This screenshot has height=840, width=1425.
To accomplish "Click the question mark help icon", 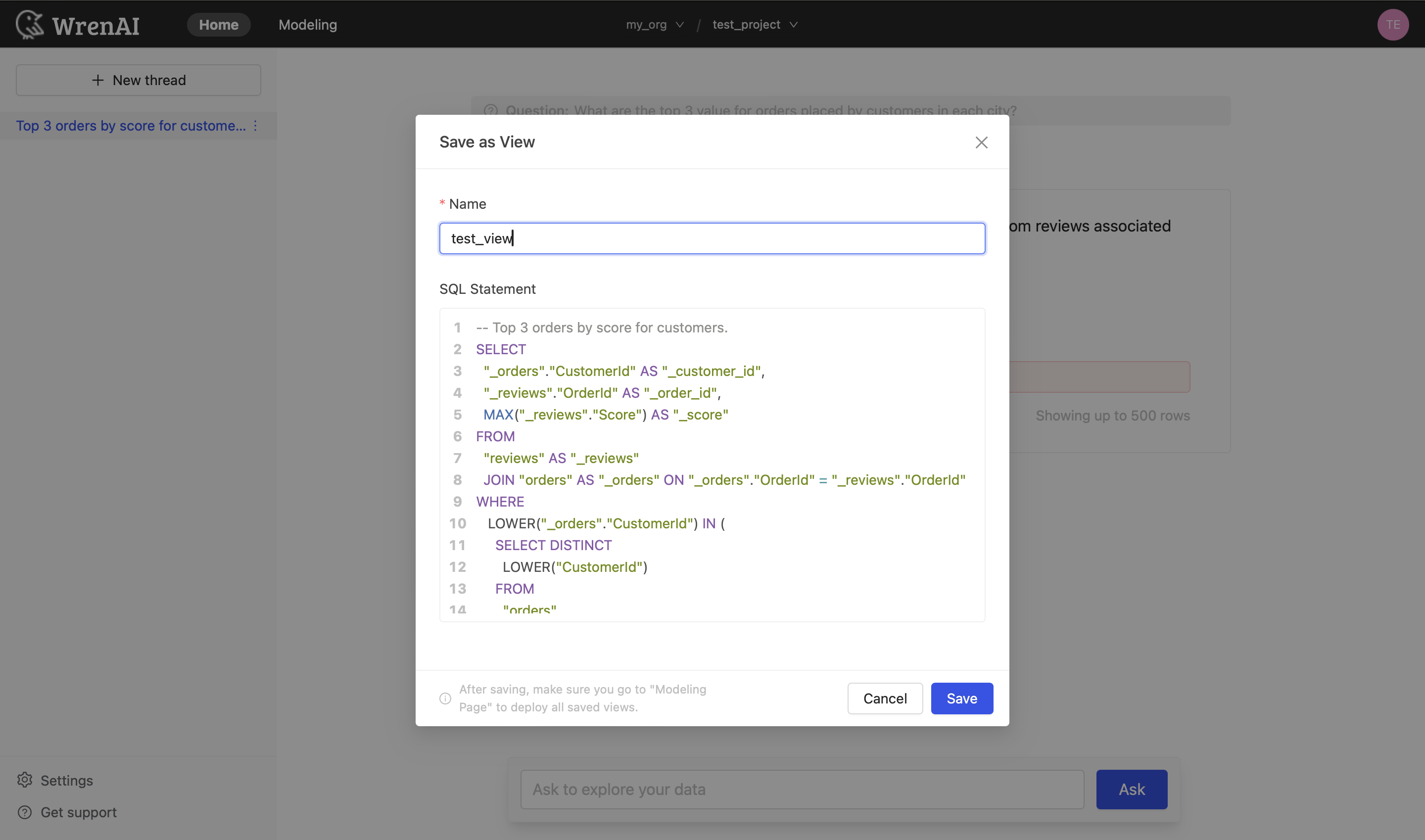I will 490,110.
